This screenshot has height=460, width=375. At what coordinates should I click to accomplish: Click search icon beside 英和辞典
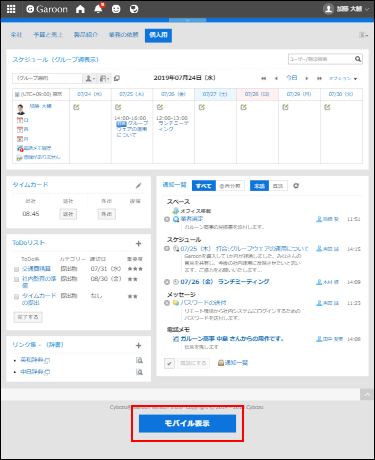click(139, 360)
